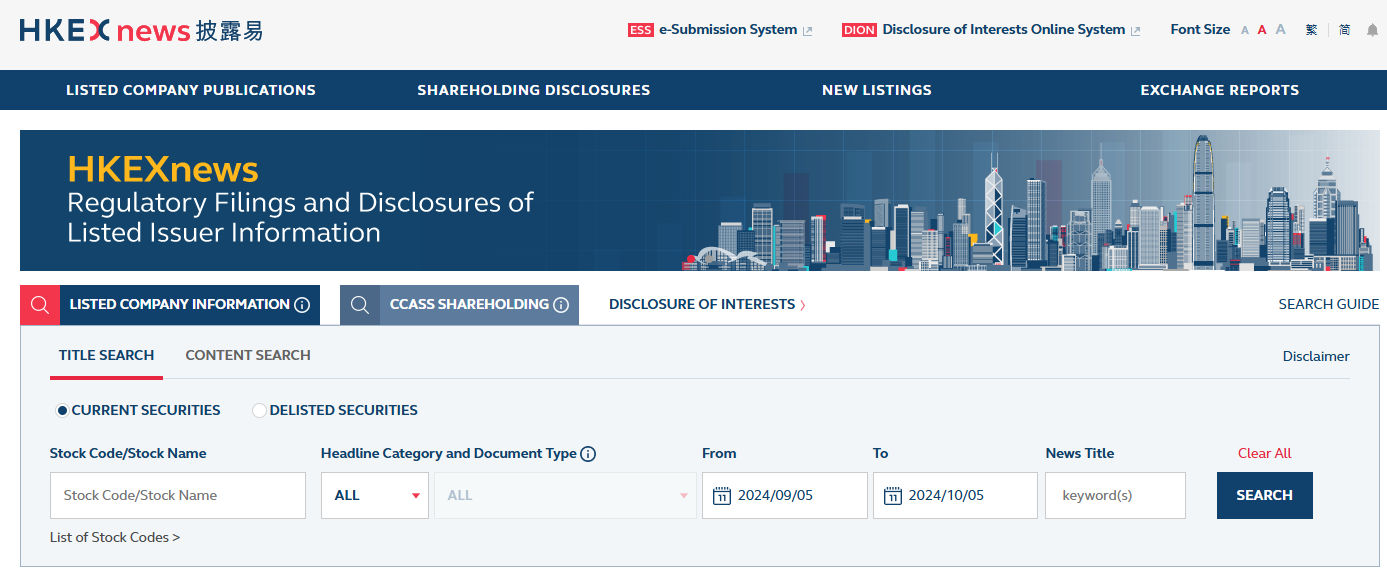This screenshot has width=1387, height=584.
Task: Open the Disclaimer link
Action: pyautogui.click(x=1316, y=356)
